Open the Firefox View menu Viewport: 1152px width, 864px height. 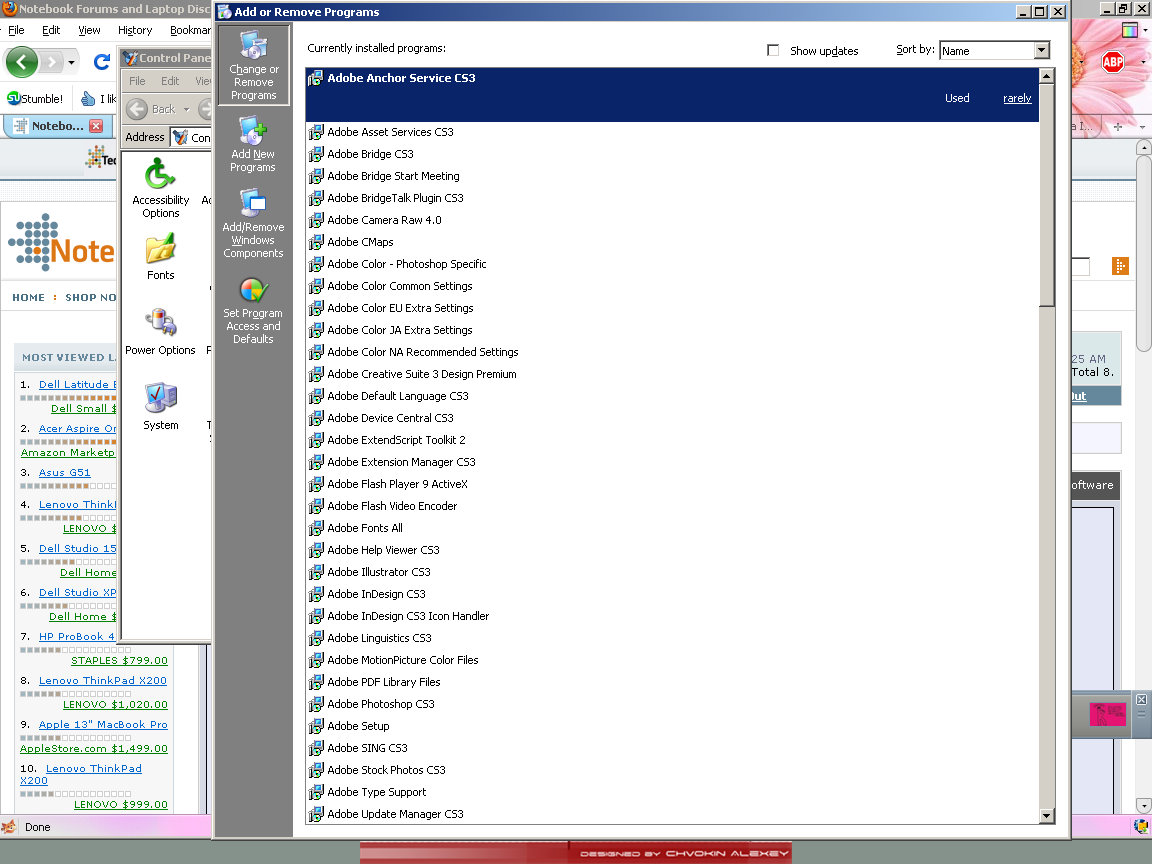[89, 30]
